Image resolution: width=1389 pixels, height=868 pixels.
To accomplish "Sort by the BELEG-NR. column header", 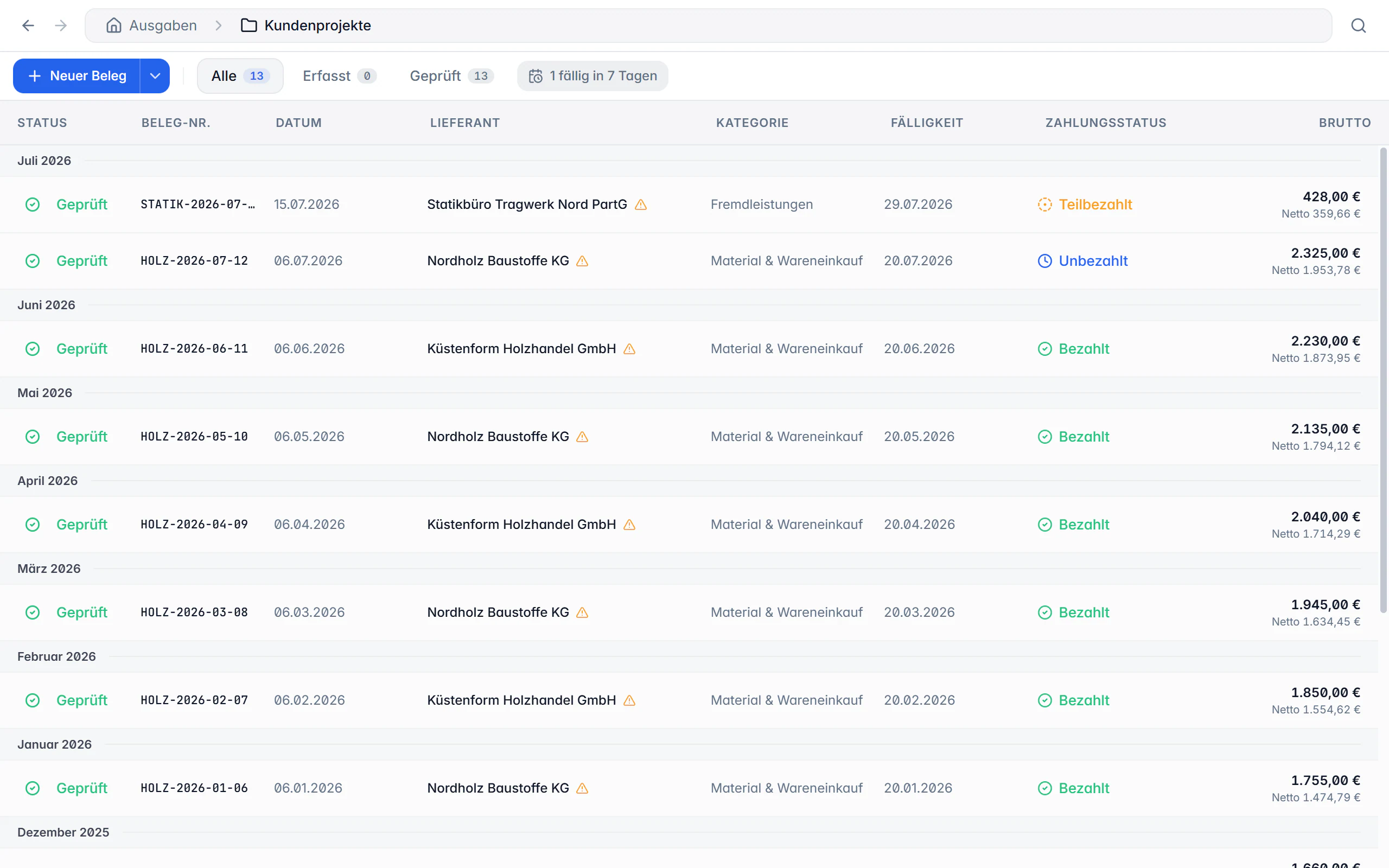I will point(176,123).
